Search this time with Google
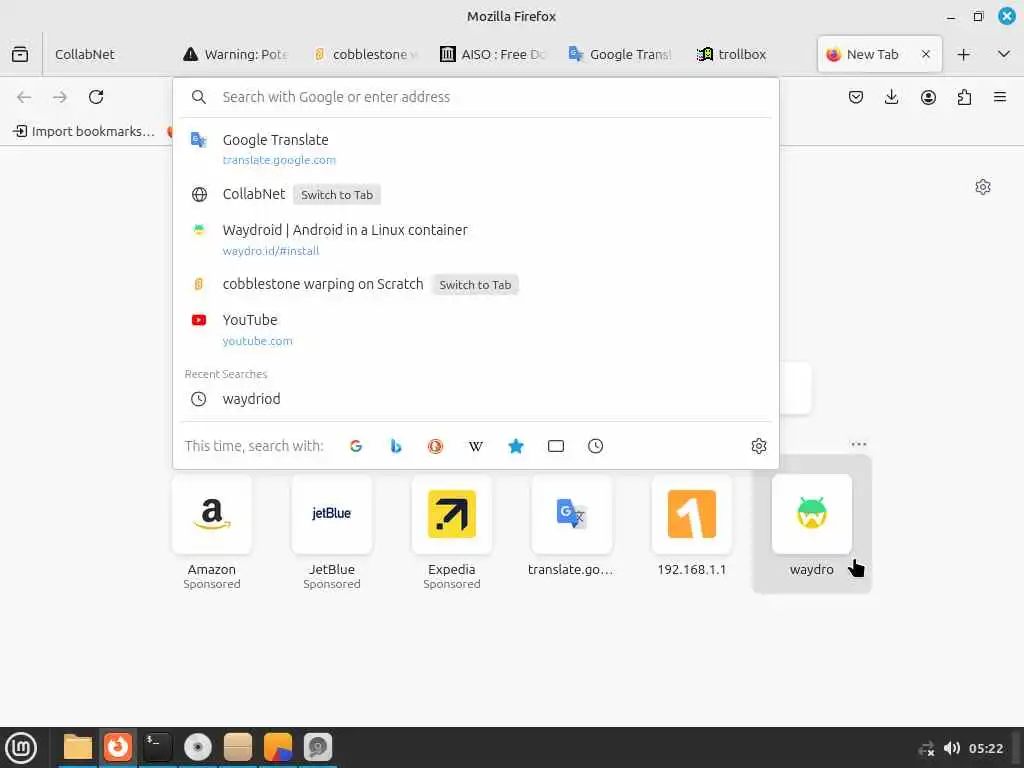The width and height of the screenshot is (1024, 768). click(356, 446)
